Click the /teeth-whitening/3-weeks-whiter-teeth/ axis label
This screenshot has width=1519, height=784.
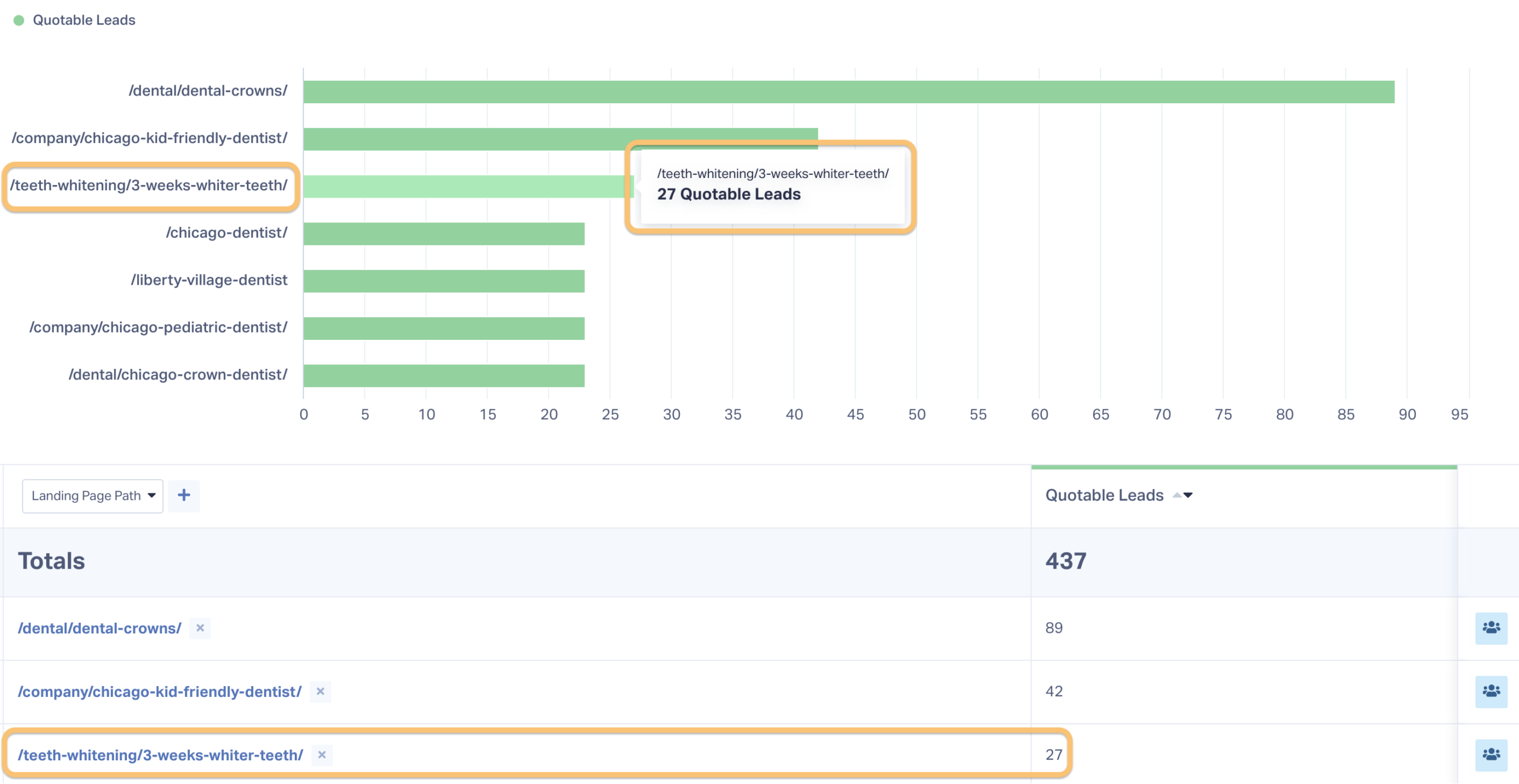148,186
